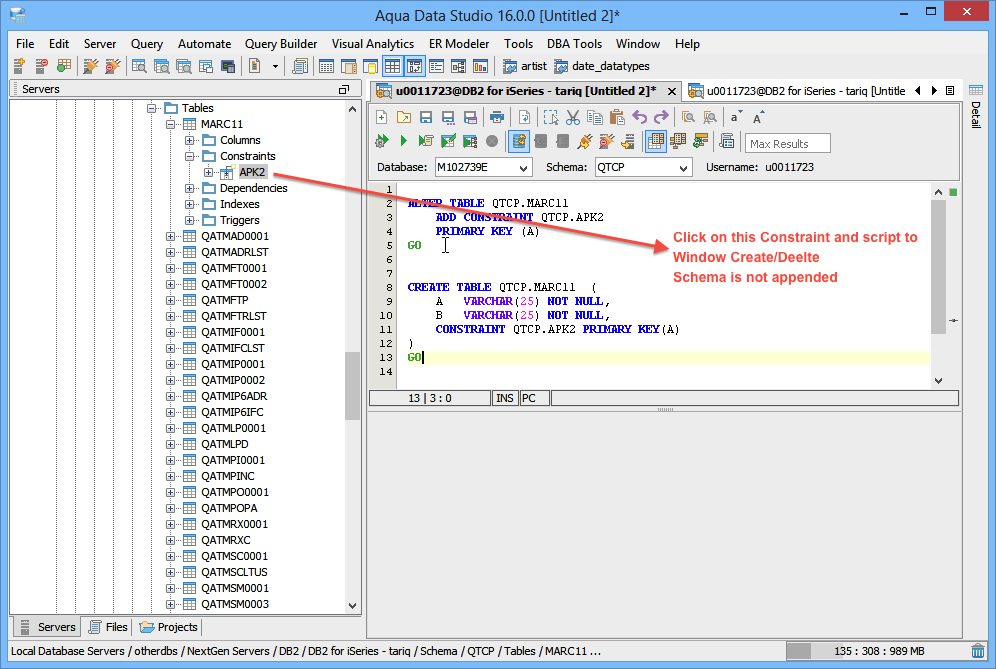Expand the Columns folder
The image size is (996, 669).
point(189,140)
